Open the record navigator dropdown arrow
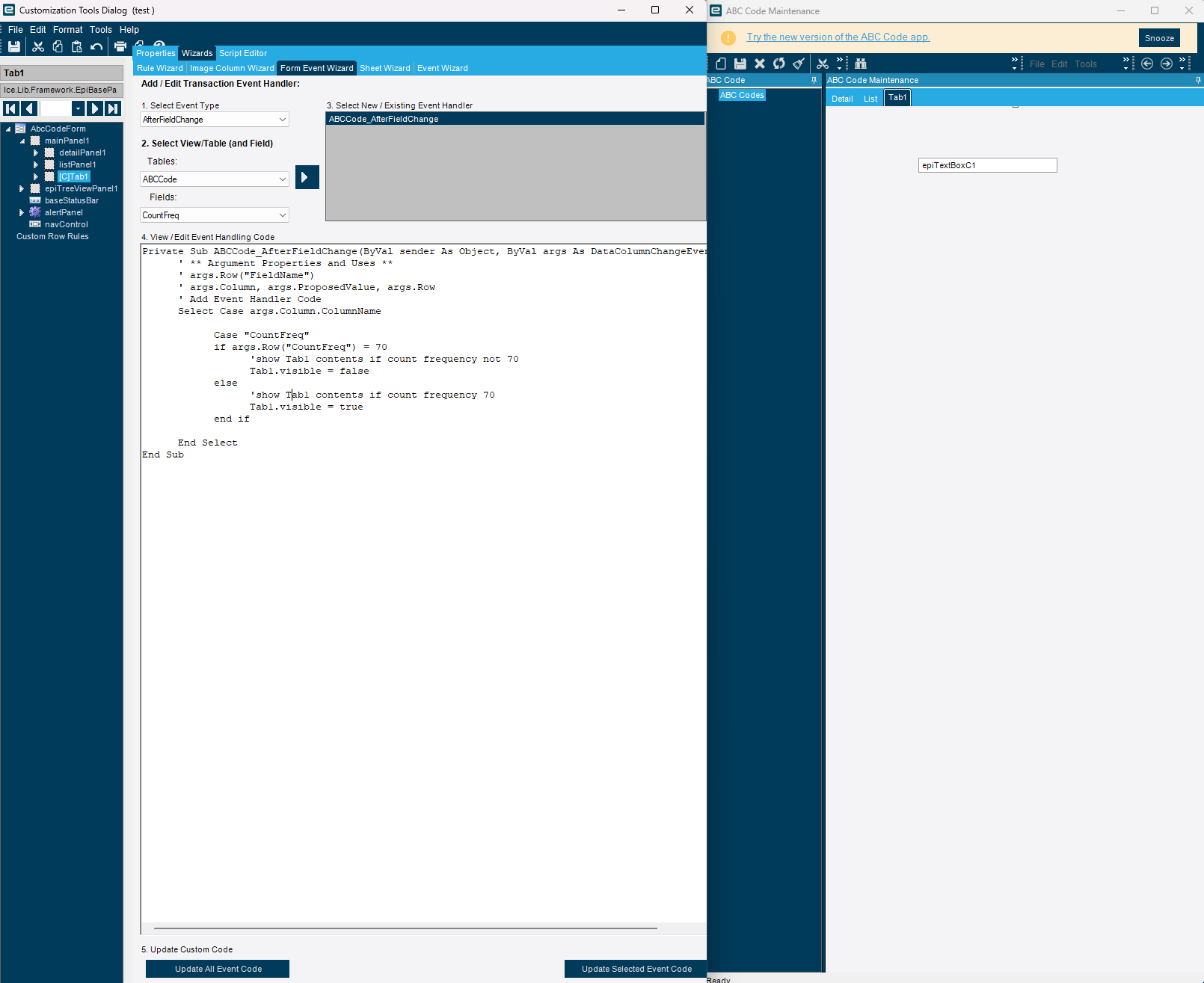The height and width of the screenshot is (983, 1204). [78, 108]
